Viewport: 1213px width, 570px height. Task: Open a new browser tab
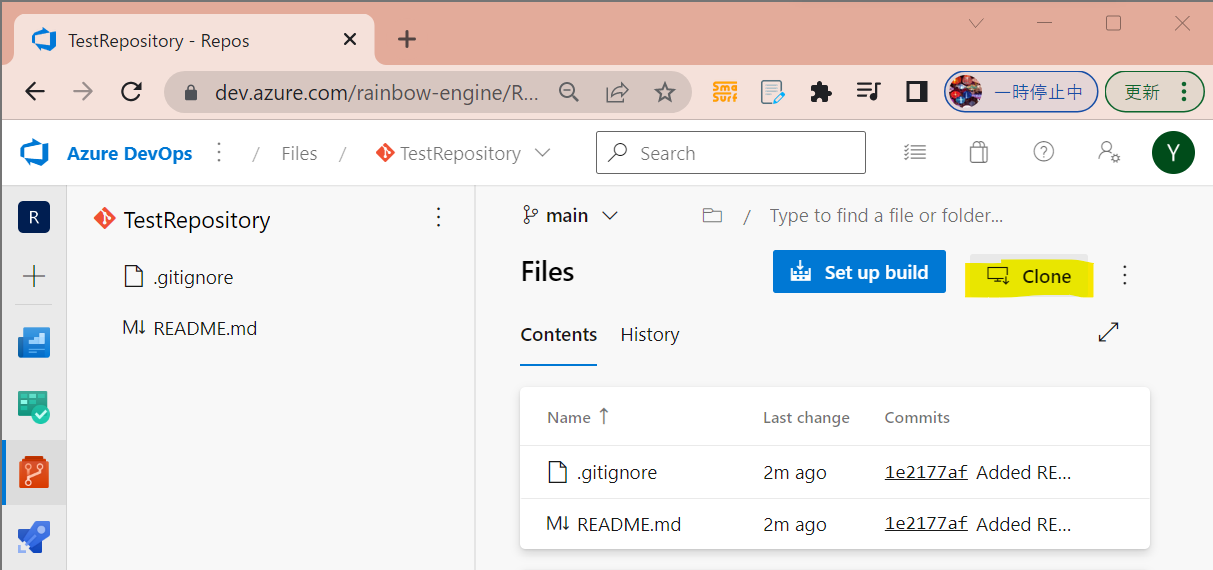(406, 39)
